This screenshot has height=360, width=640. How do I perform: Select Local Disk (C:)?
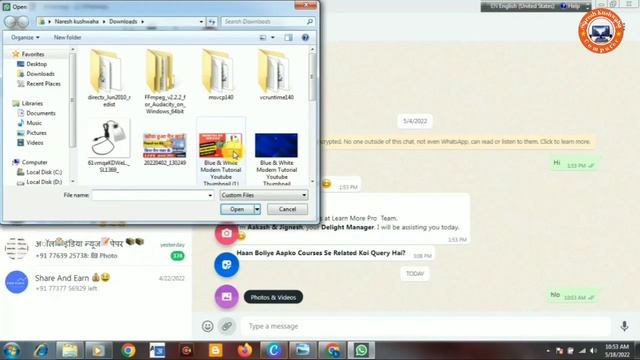click(x=44, y=172)
